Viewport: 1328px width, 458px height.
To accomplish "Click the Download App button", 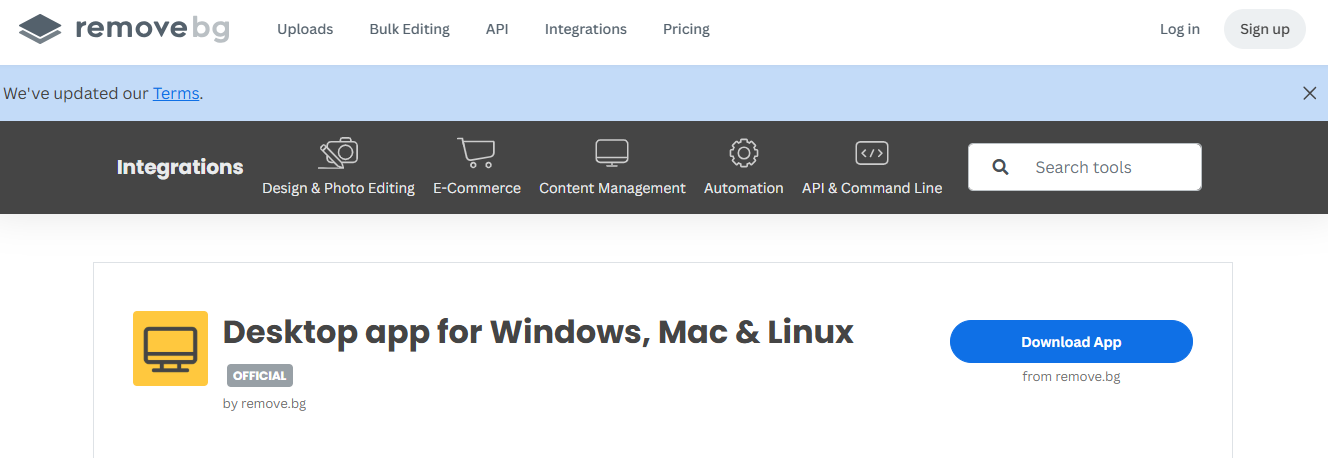I will click(x=1071, y=342).
